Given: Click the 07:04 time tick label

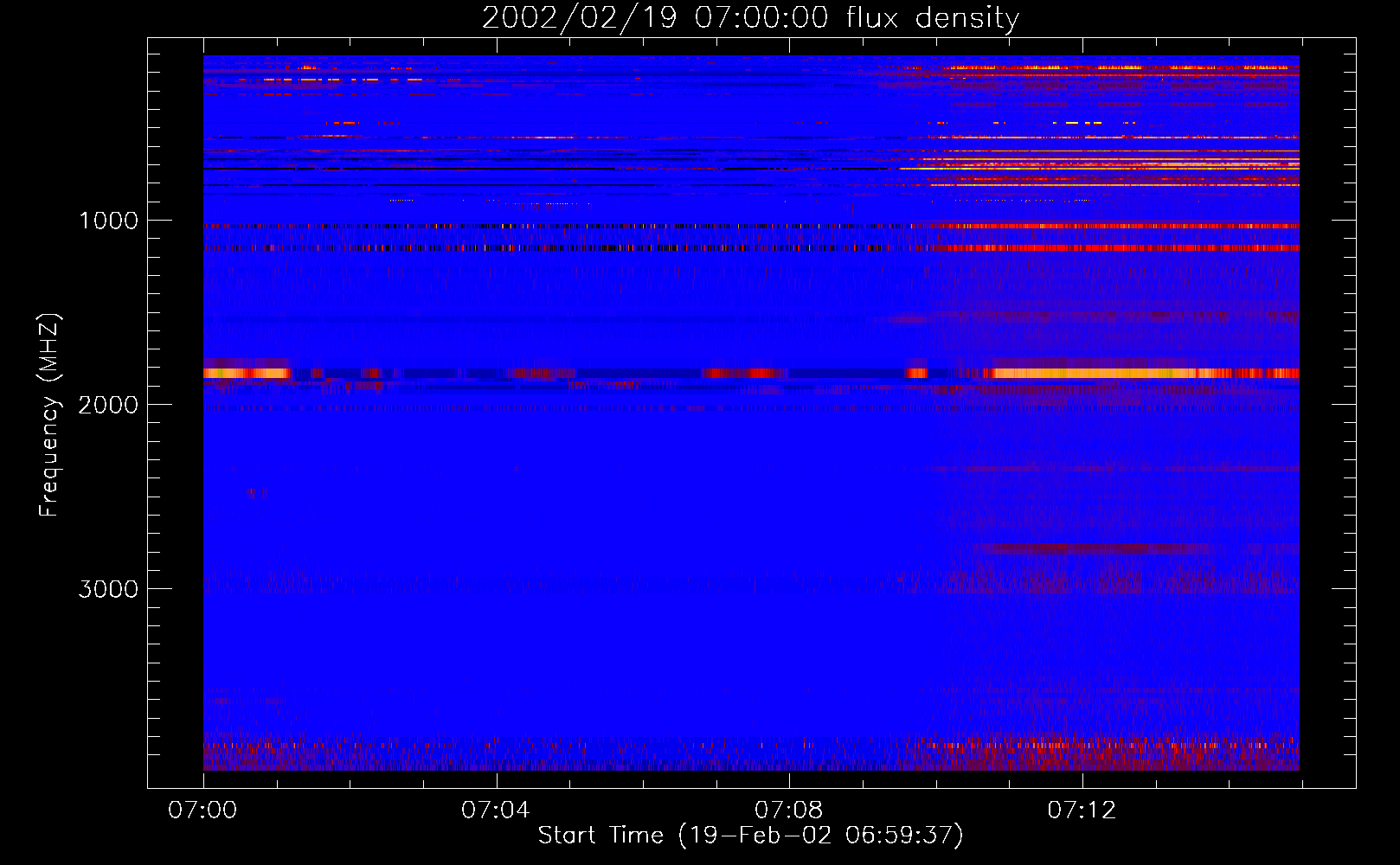Looking at the screenshot, I should (x=495, y=811).
